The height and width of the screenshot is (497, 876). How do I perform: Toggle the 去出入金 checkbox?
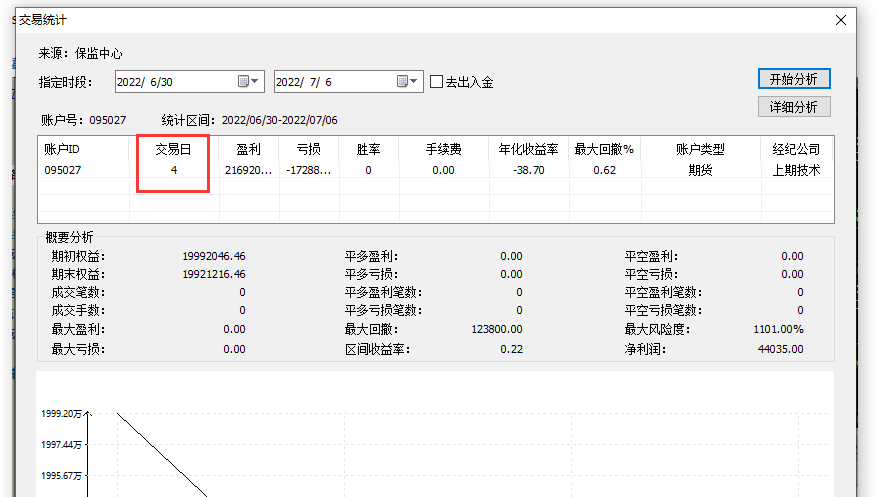tap(436, 82)
